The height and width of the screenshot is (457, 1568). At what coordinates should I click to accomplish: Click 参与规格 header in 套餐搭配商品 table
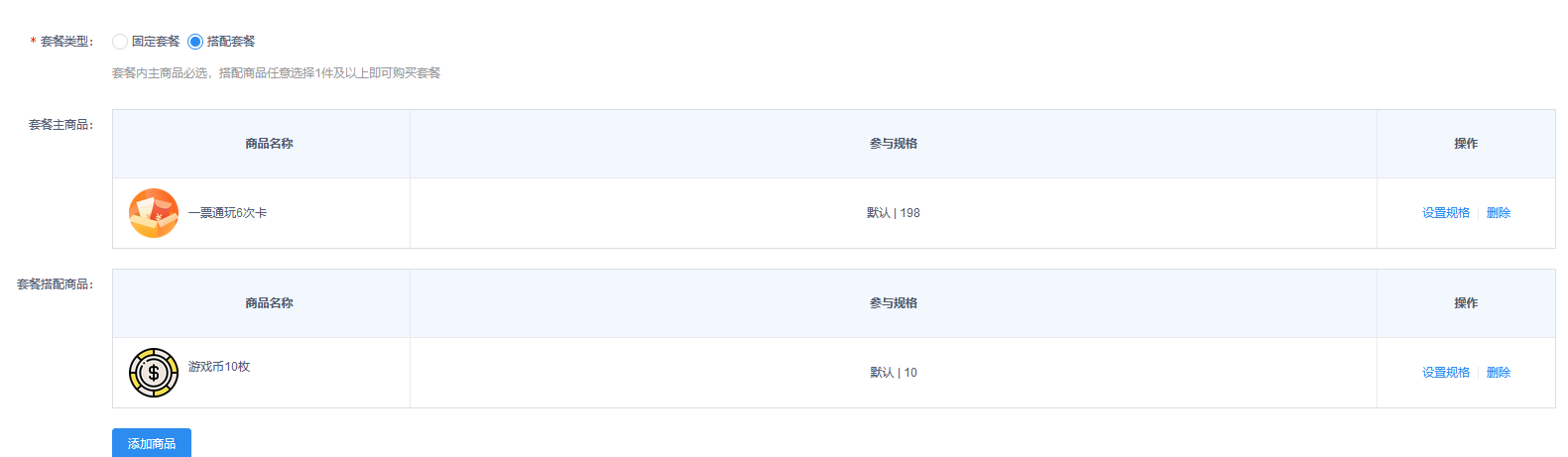pos(894,303)
